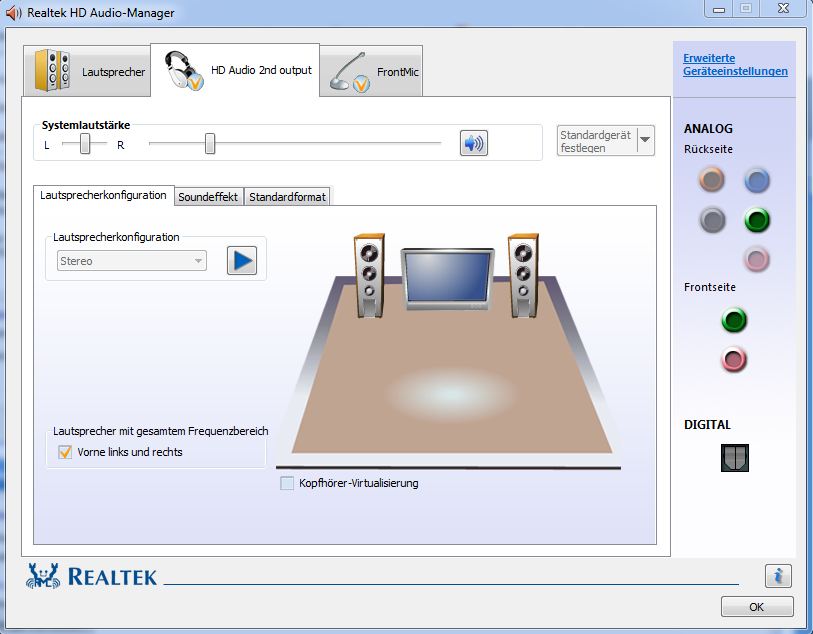The image size is (813, 634).
Task: Click the DIGITAL optical output connector icon
Action: (x=735, y=458)
